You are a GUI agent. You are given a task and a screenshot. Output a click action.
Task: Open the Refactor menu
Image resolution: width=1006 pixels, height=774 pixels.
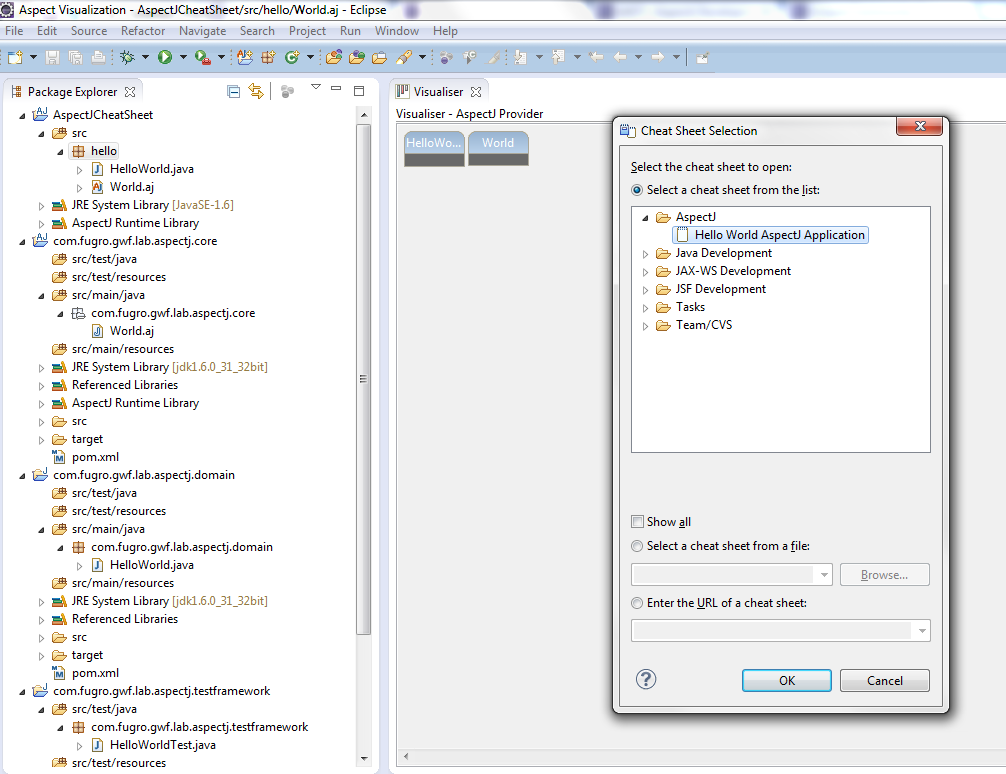143,31
